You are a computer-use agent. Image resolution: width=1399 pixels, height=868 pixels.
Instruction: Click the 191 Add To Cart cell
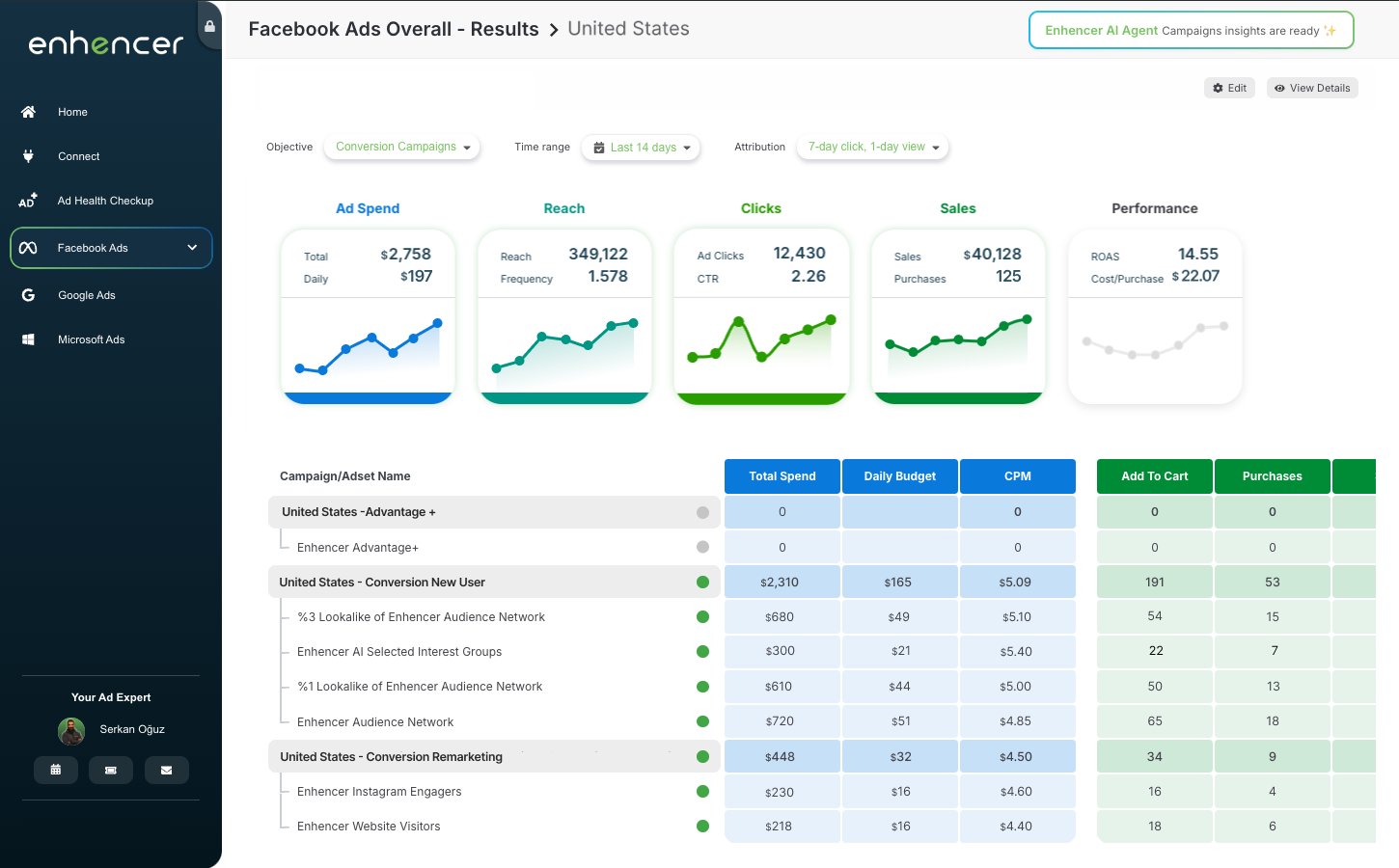[1155, 582]
